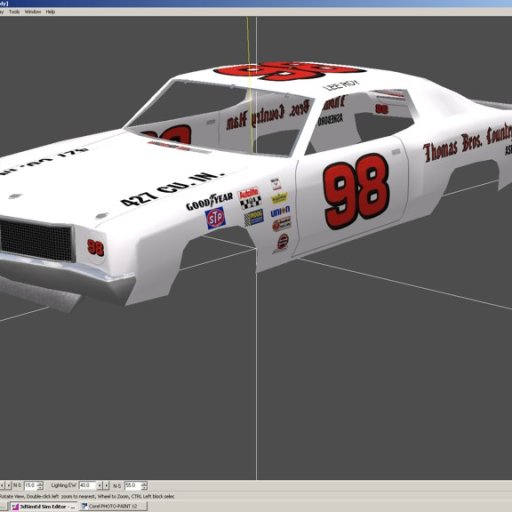Click left arrow button after Lighting E/W field
This screenshot has width=512, height=512.
pyautogui.click(x=100, y=486)
